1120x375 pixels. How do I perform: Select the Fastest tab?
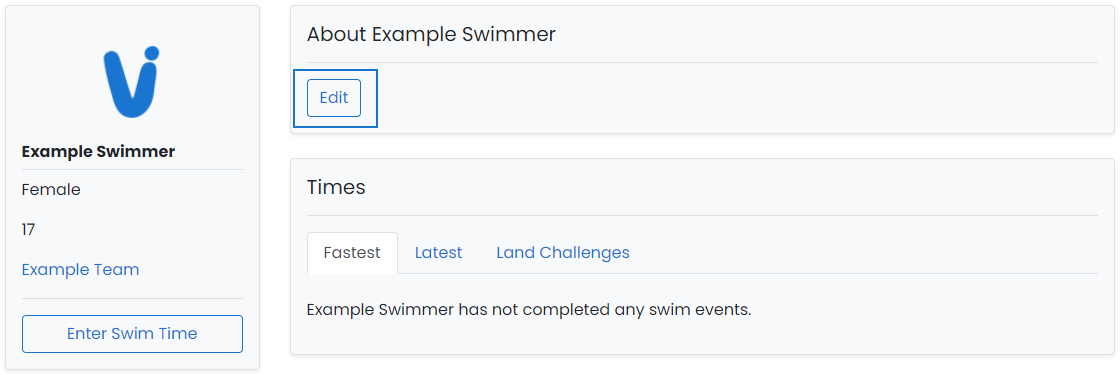(352, 252)
